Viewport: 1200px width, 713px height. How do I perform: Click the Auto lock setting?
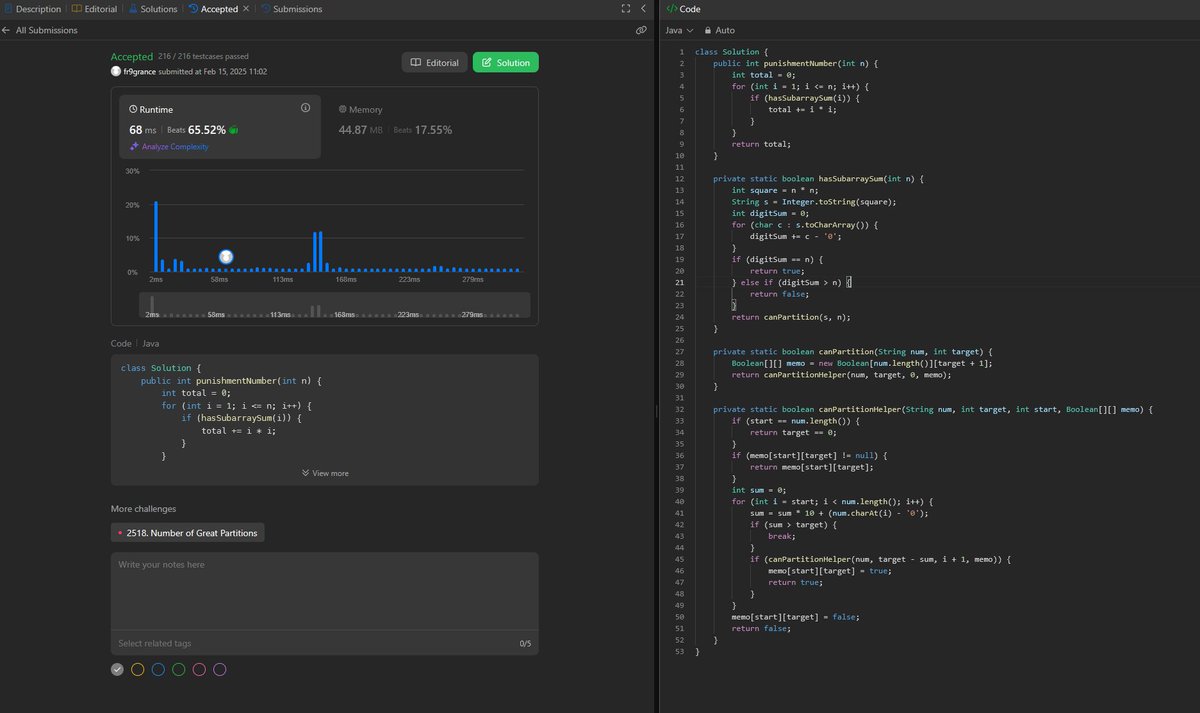[x=720, y=31]
